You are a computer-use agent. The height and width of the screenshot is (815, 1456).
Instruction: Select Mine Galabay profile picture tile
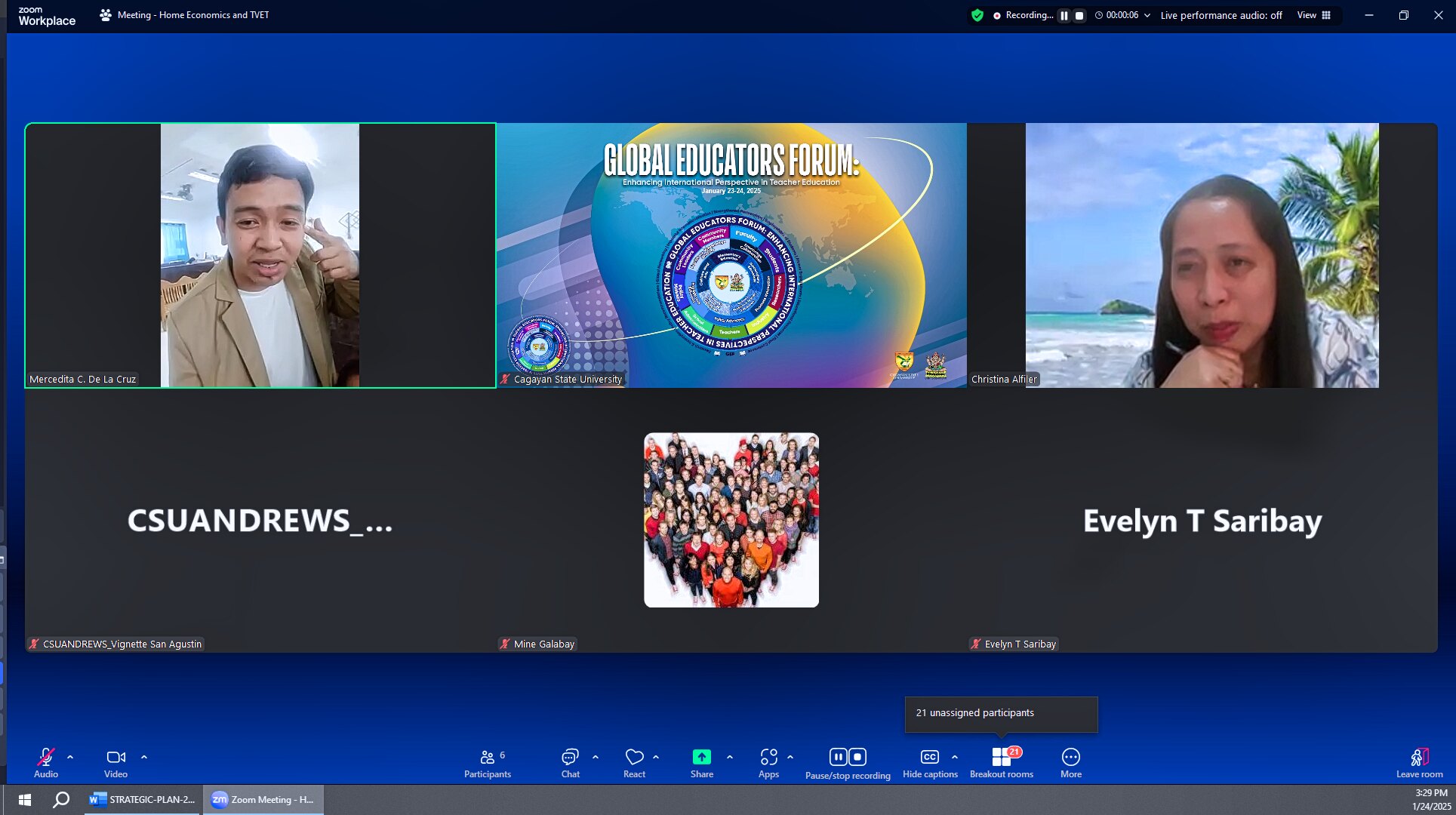click(x=731, y=520)
